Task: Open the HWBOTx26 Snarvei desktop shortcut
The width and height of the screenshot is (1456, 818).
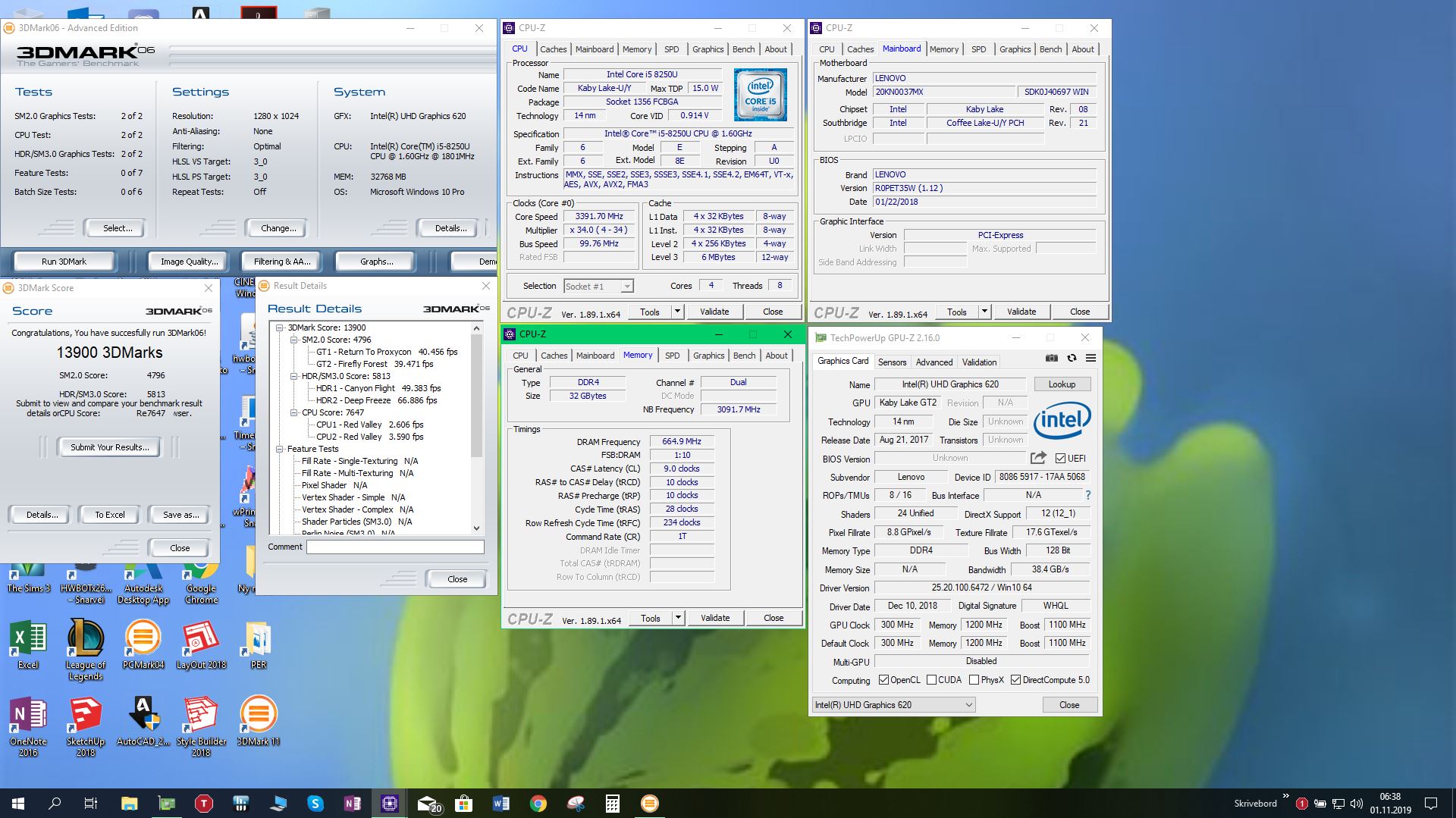Action: tap(86, 582)
